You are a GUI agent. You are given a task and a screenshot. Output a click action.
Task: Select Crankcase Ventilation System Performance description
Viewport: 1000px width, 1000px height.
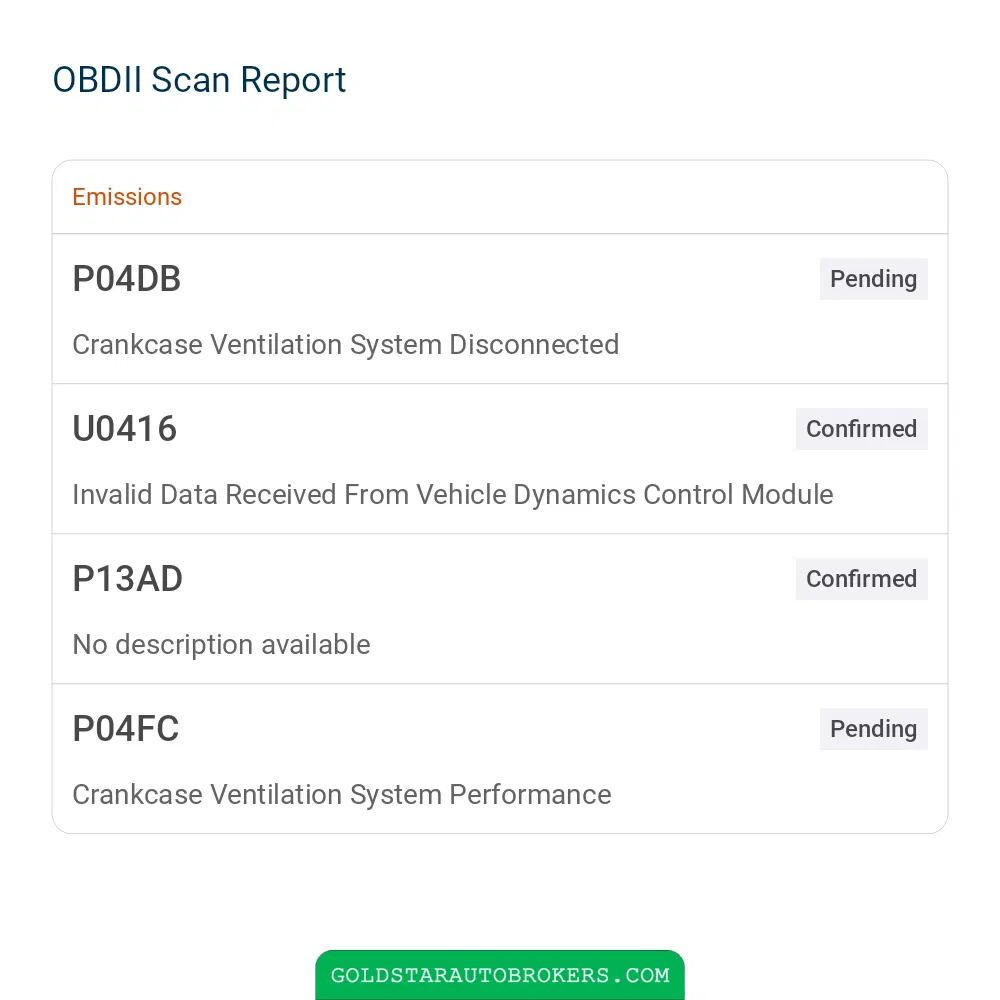pyautogui.click(x=342, y=795)
